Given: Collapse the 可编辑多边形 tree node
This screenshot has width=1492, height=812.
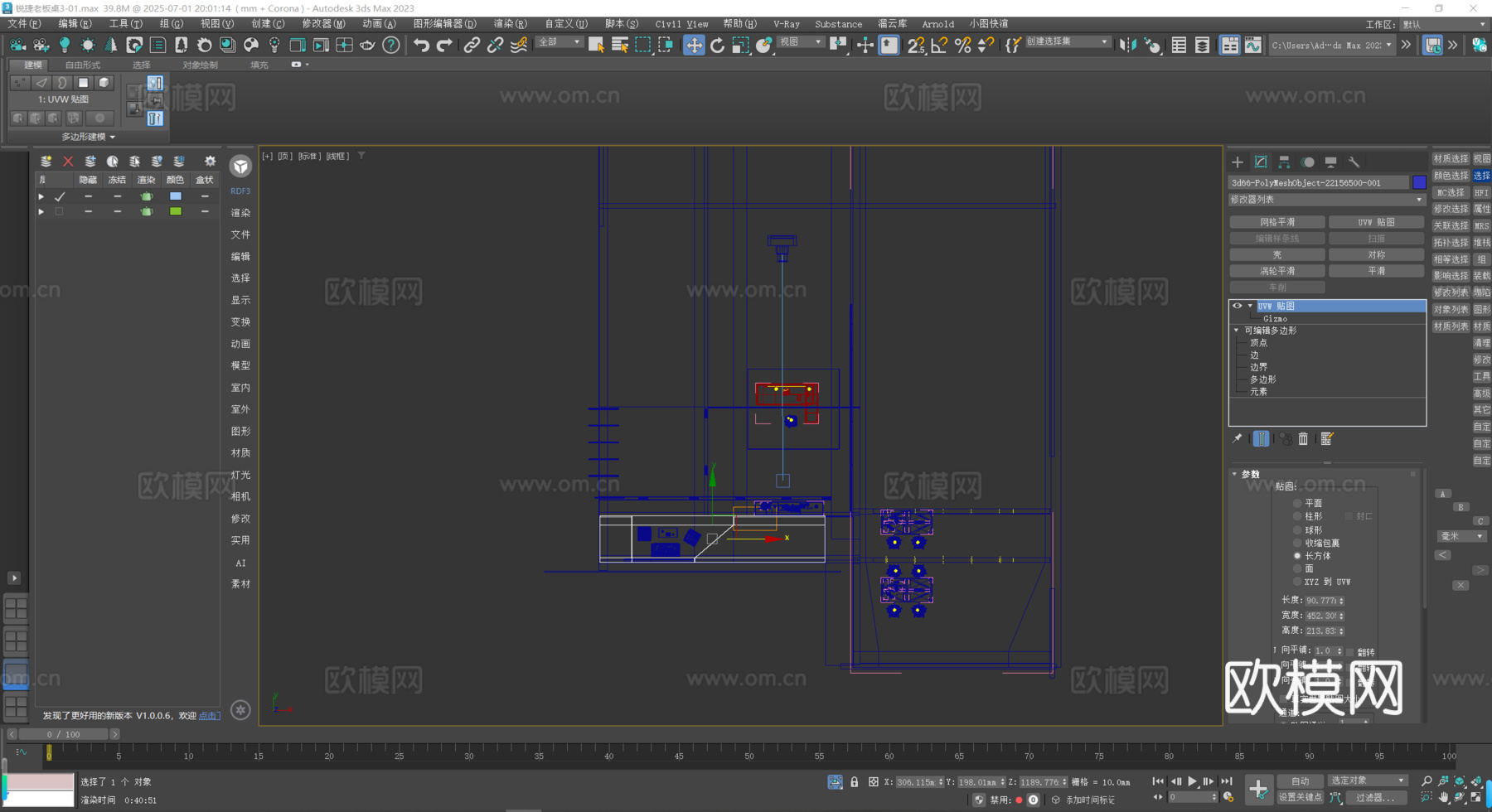Looking at the screenshot, I should coord(1237,330).
